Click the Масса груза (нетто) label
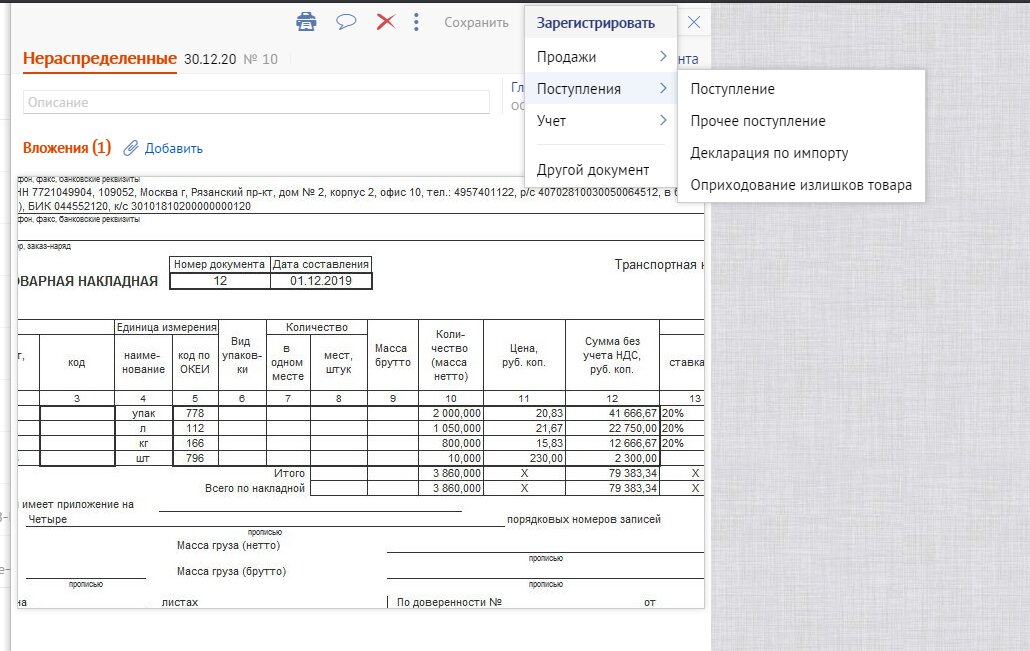This screenshot has height=651, width=1030. pyautogui.click(x=229, y=545)
